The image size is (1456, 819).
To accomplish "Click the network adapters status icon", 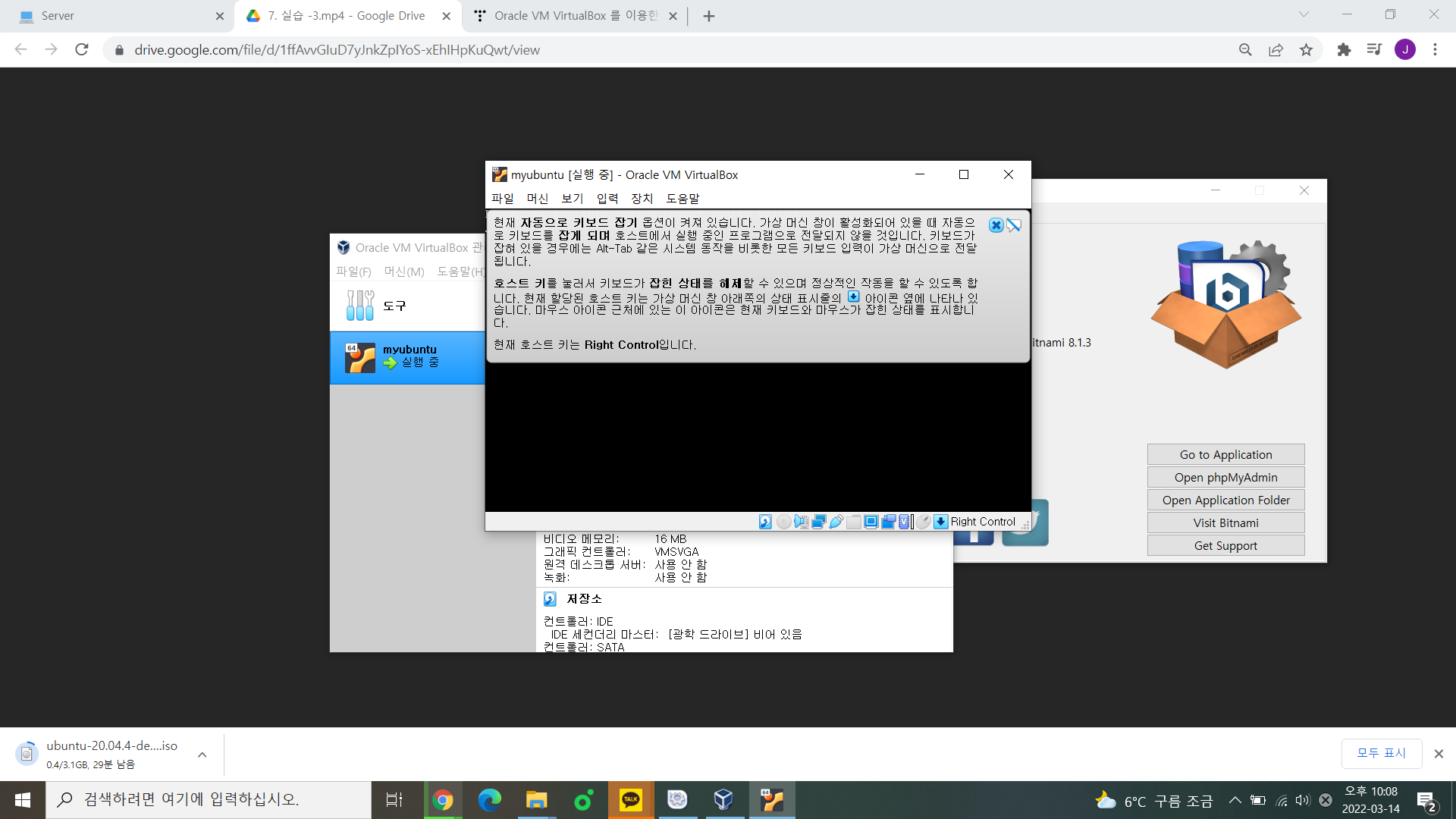I will (x=818, y=522).
